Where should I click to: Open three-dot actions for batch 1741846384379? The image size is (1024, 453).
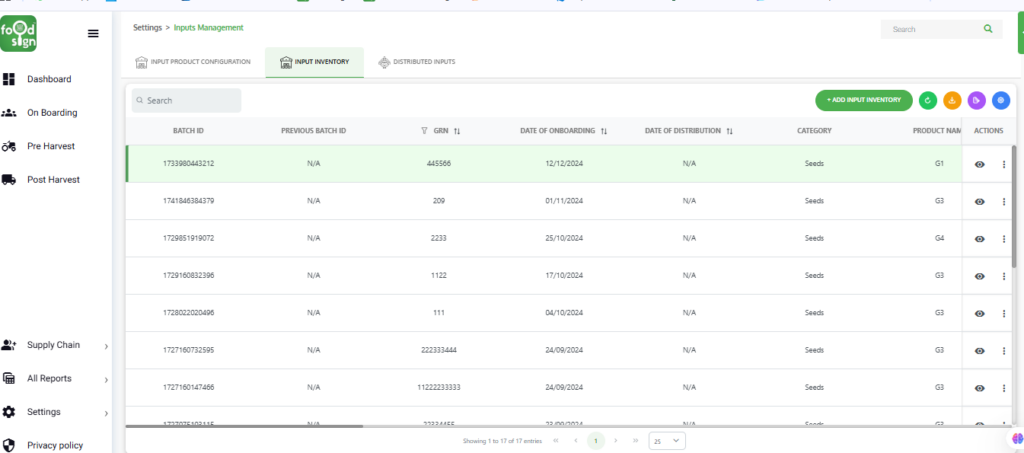pyautogui.click(x=1003, y=201)
